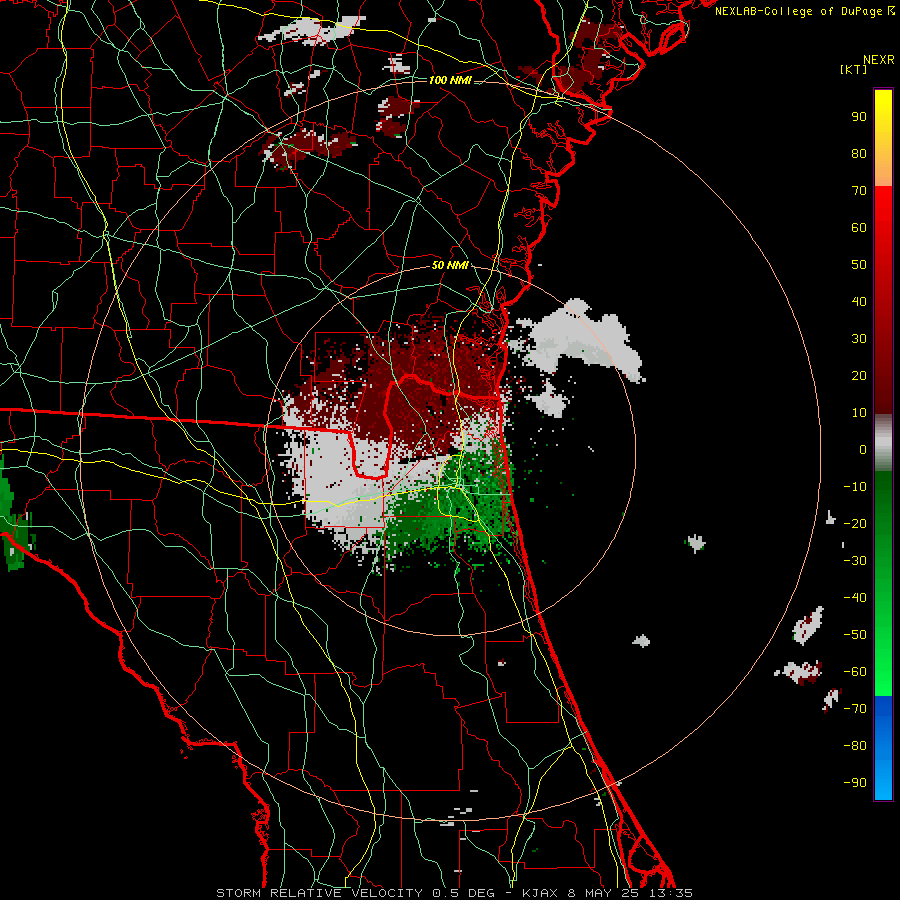The height and width of the screenshot is (900, 900).
Task: Click the NEXR label above the color scale
Action: [x=878, y=60]
